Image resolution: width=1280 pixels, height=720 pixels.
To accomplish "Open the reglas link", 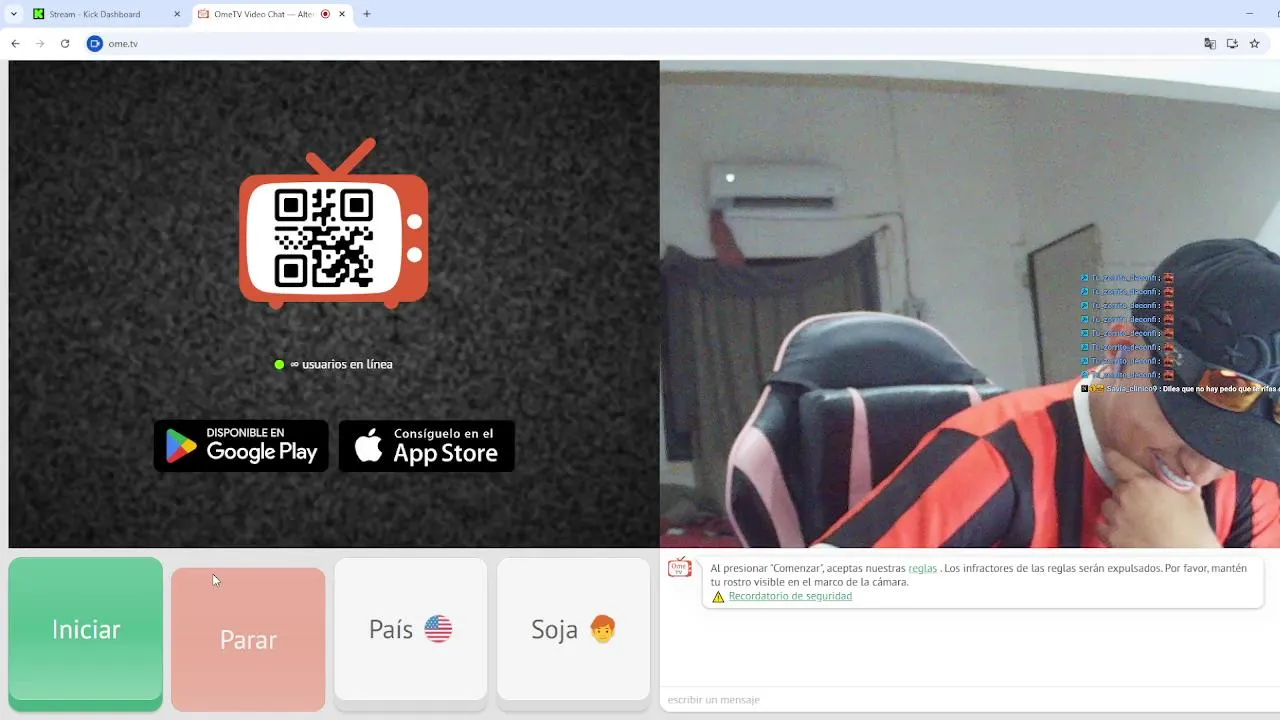I will pyautogui.click(x=922, y=568).
